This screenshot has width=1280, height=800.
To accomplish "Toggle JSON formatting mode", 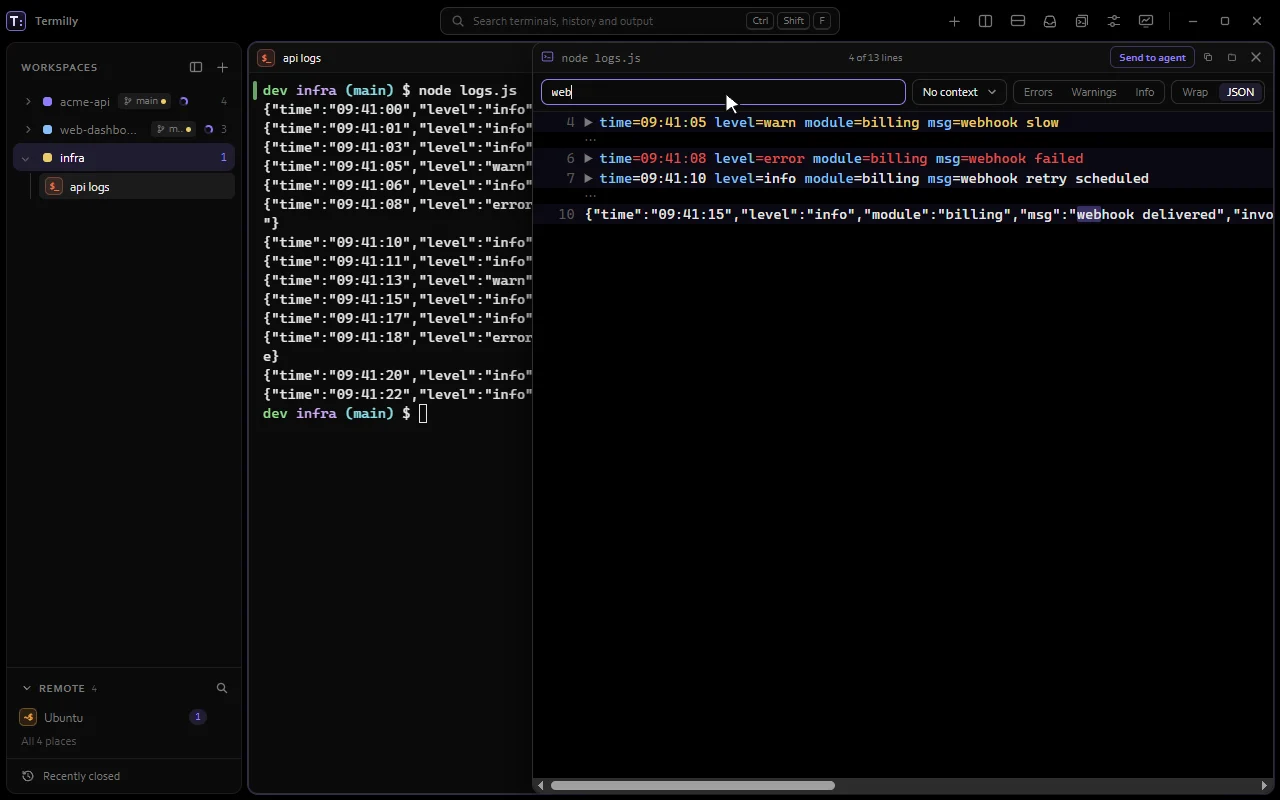I will (1241, 92).
